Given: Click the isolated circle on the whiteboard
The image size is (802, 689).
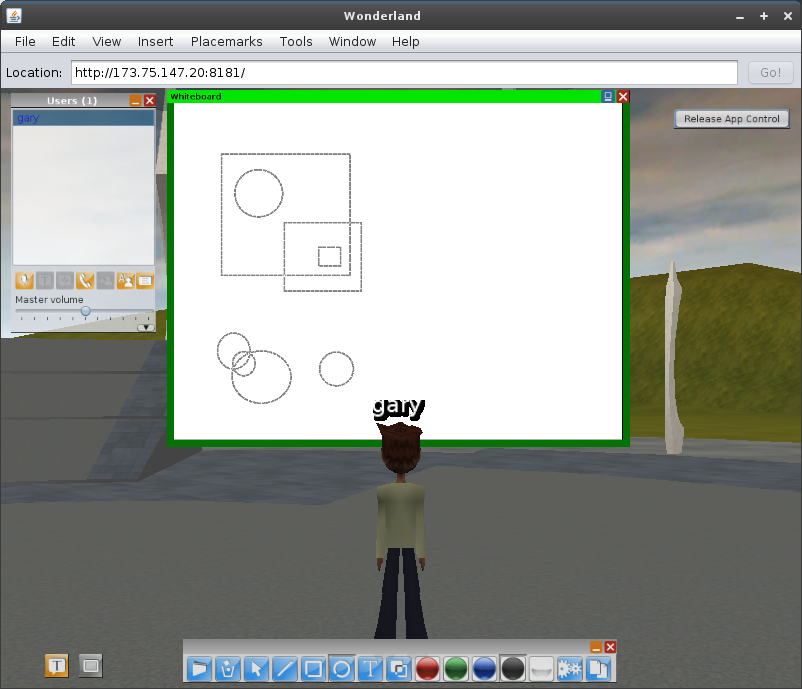Looking at the screenshot, I should [x=336, y=369].
